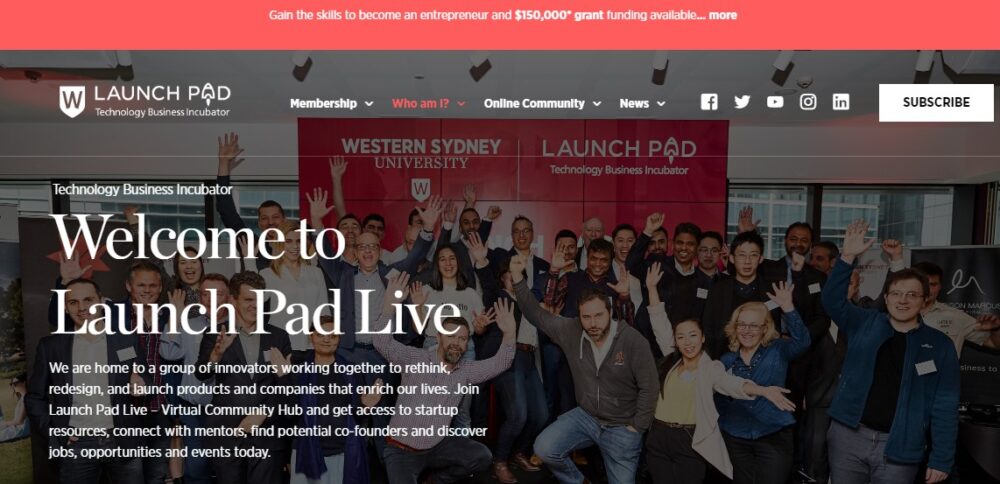Open the Twitter social icon

point(742,102)
